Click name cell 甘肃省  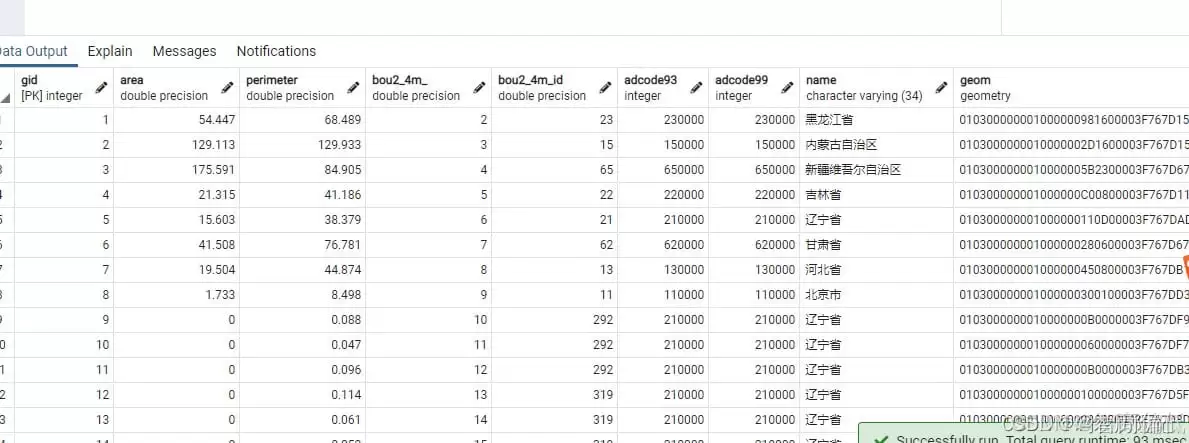pos(877,245)
